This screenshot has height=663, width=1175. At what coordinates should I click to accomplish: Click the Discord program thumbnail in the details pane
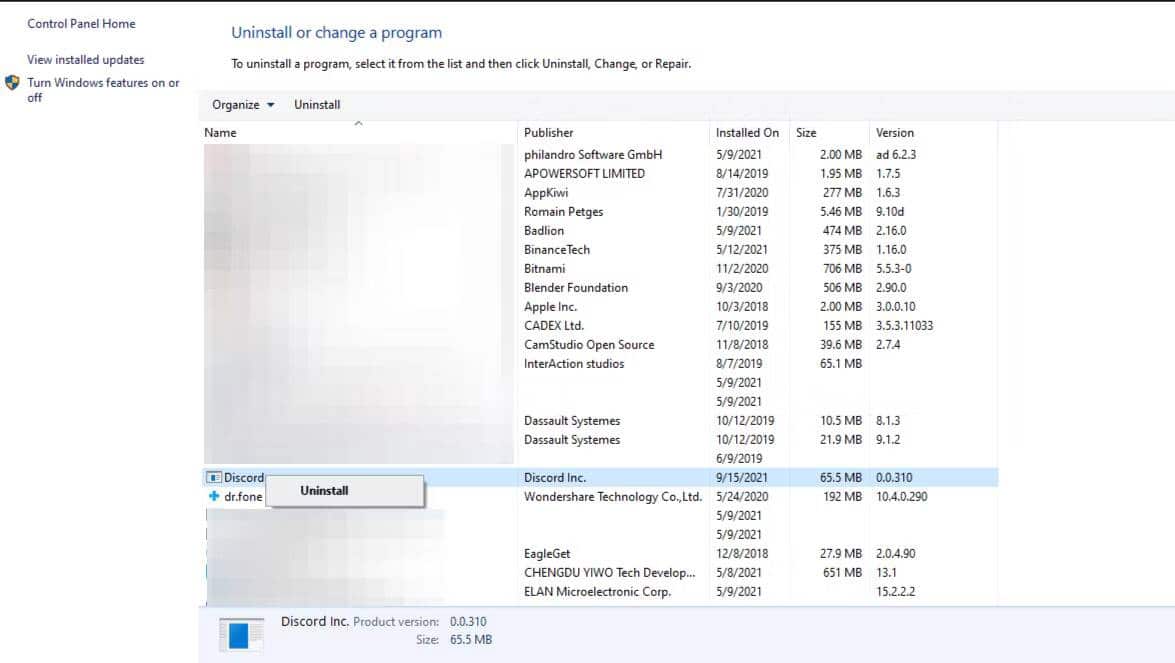[x=240, y=632]
